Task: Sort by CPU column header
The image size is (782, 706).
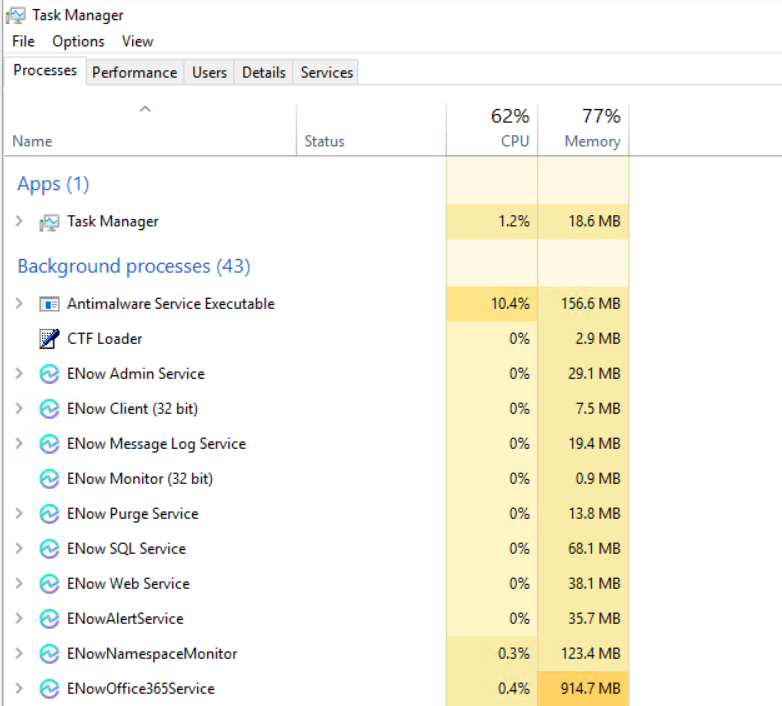Action: pos(492,130)
